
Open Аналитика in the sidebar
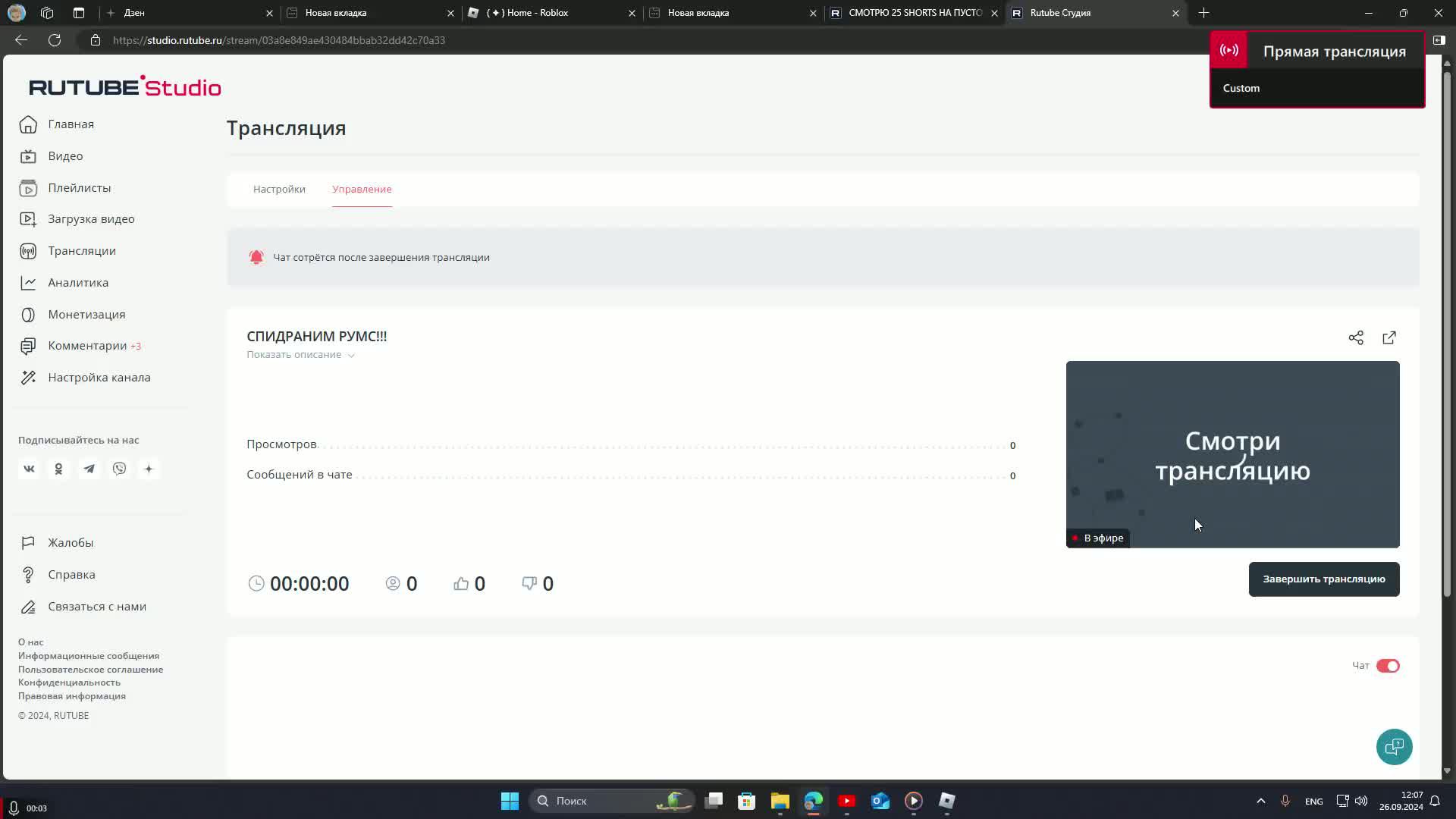(x=77, y=283)
